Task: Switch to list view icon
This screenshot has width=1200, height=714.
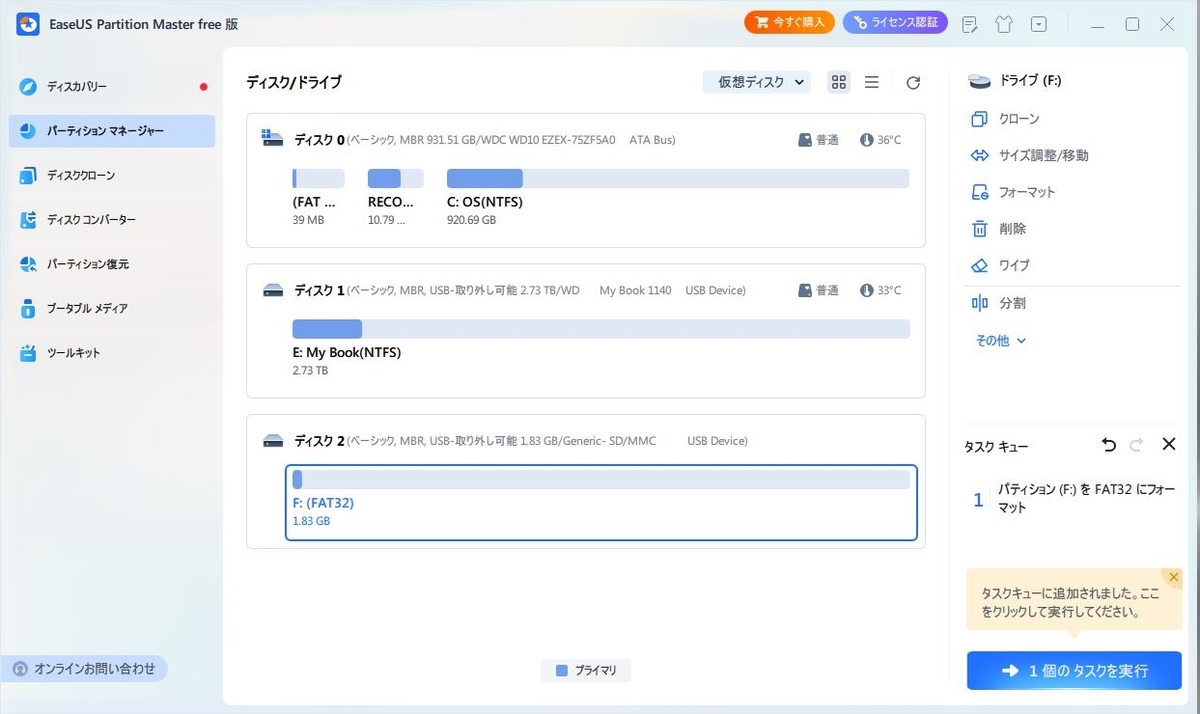Action: [872, 82]
